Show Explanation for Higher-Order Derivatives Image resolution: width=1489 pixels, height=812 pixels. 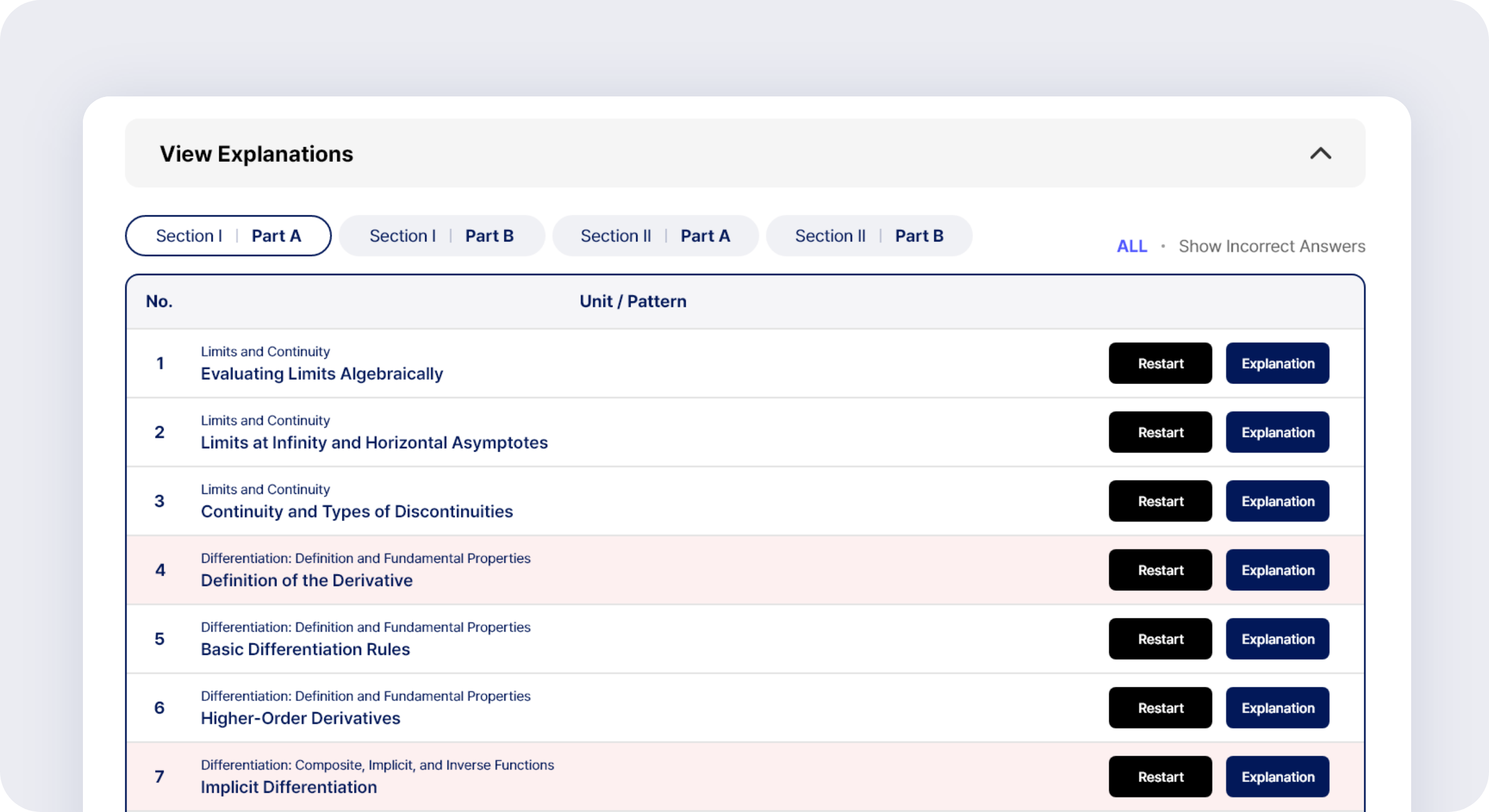[1277, 708]
